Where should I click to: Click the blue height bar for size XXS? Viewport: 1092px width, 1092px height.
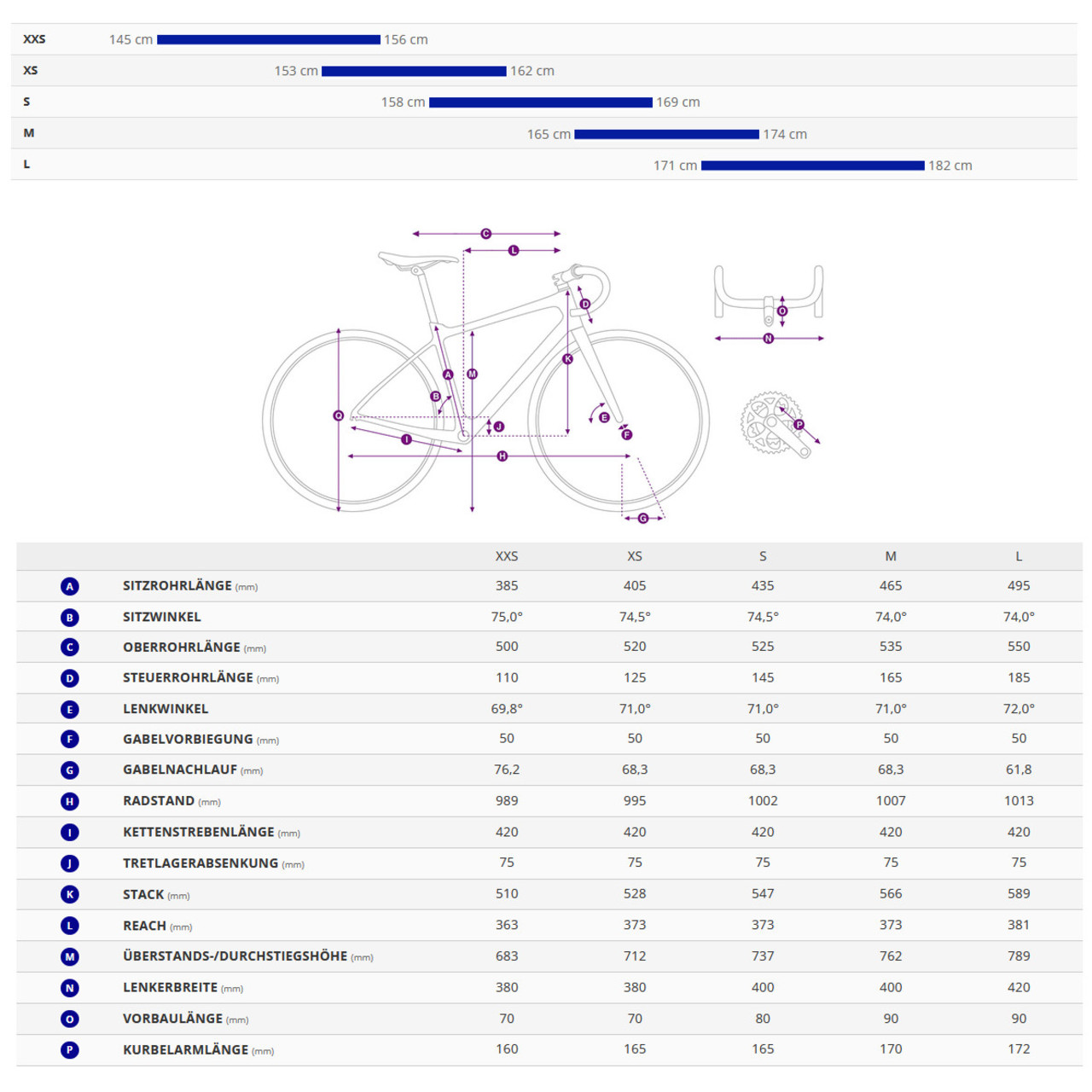[269, 39]
